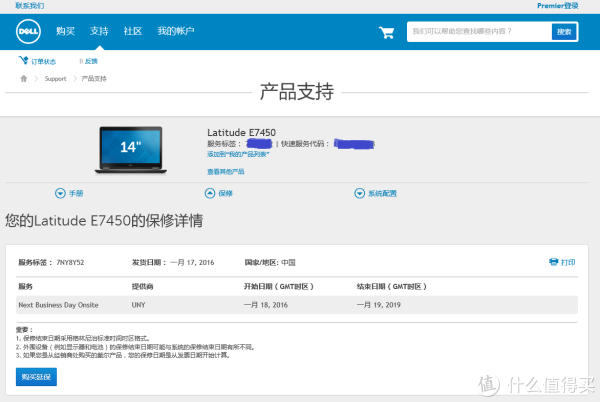Viewport: 600px width, 402px height.
Task: Click inside the search input field
Action: tap(479, 32)
